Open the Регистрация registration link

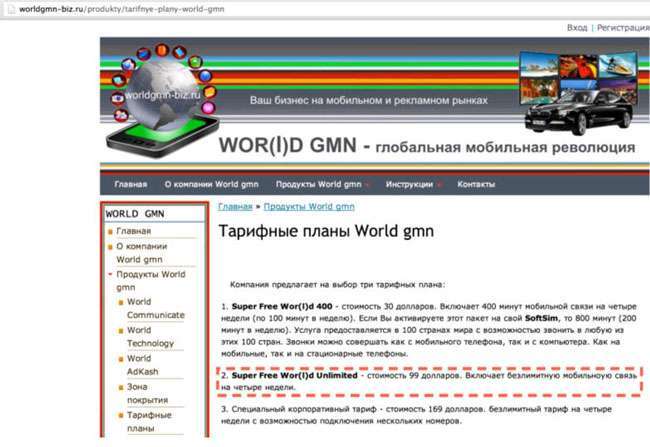623,28
